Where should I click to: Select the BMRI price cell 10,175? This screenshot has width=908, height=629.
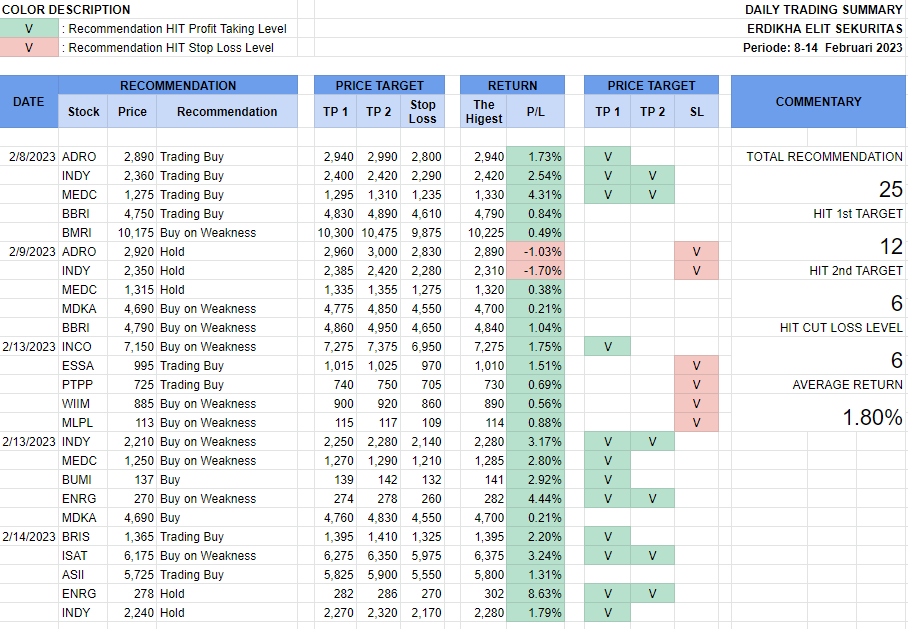click(132, 233)
